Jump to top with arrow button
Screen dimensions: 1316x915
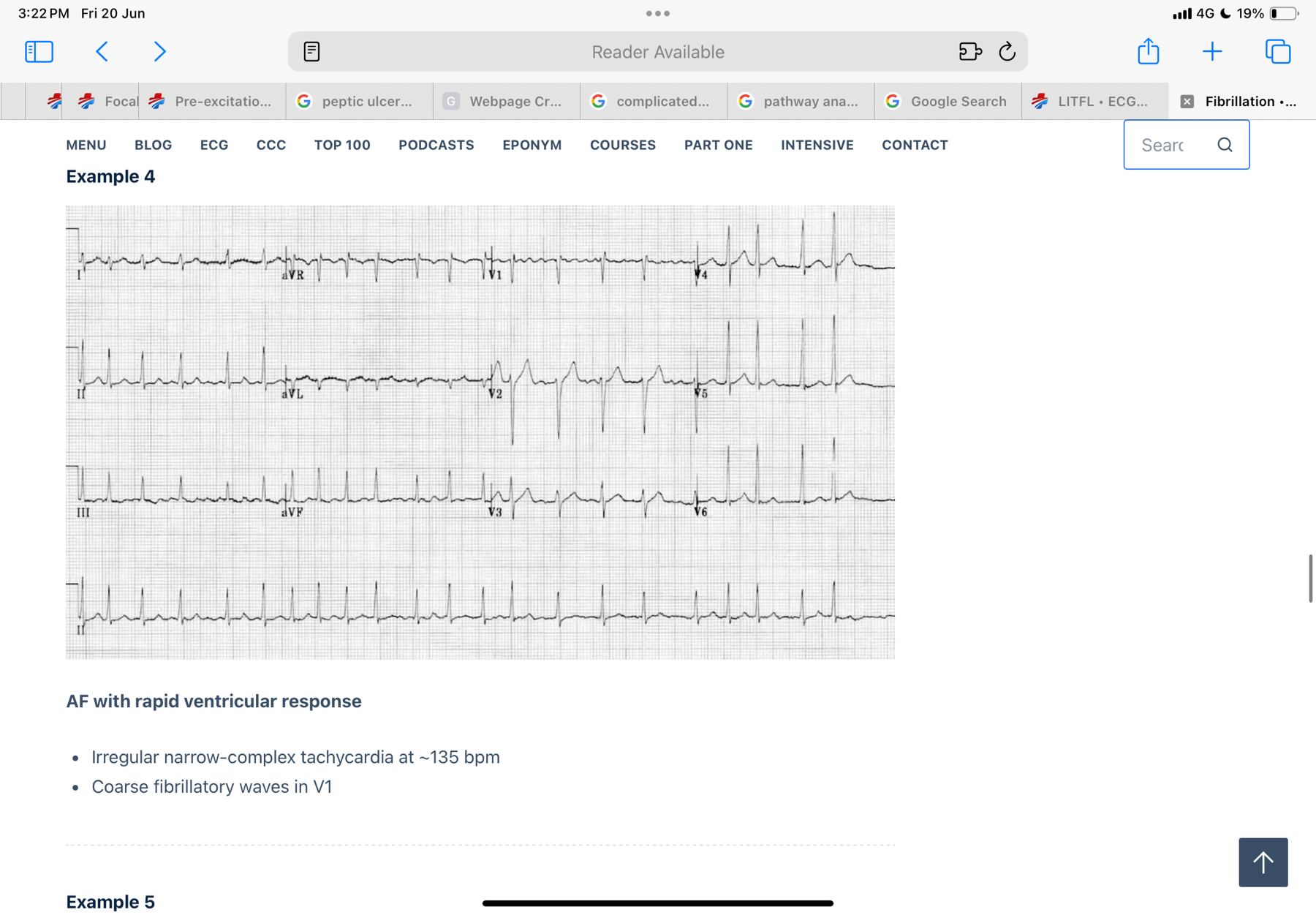[1263, 862]
